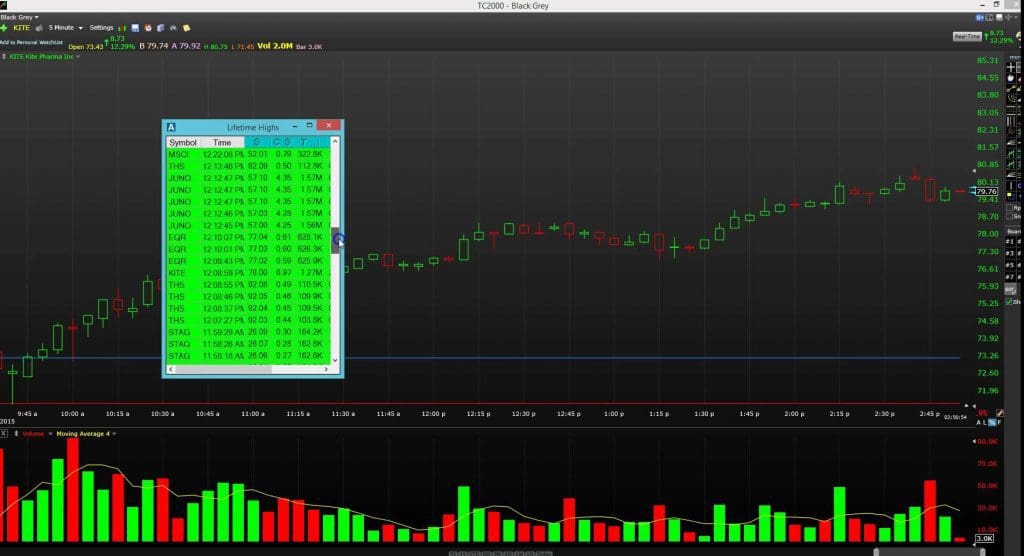This screenshot has height=556, width=1024.
Task: Open the Black Grey layout dropdown
Action: [x=19, y=17]
